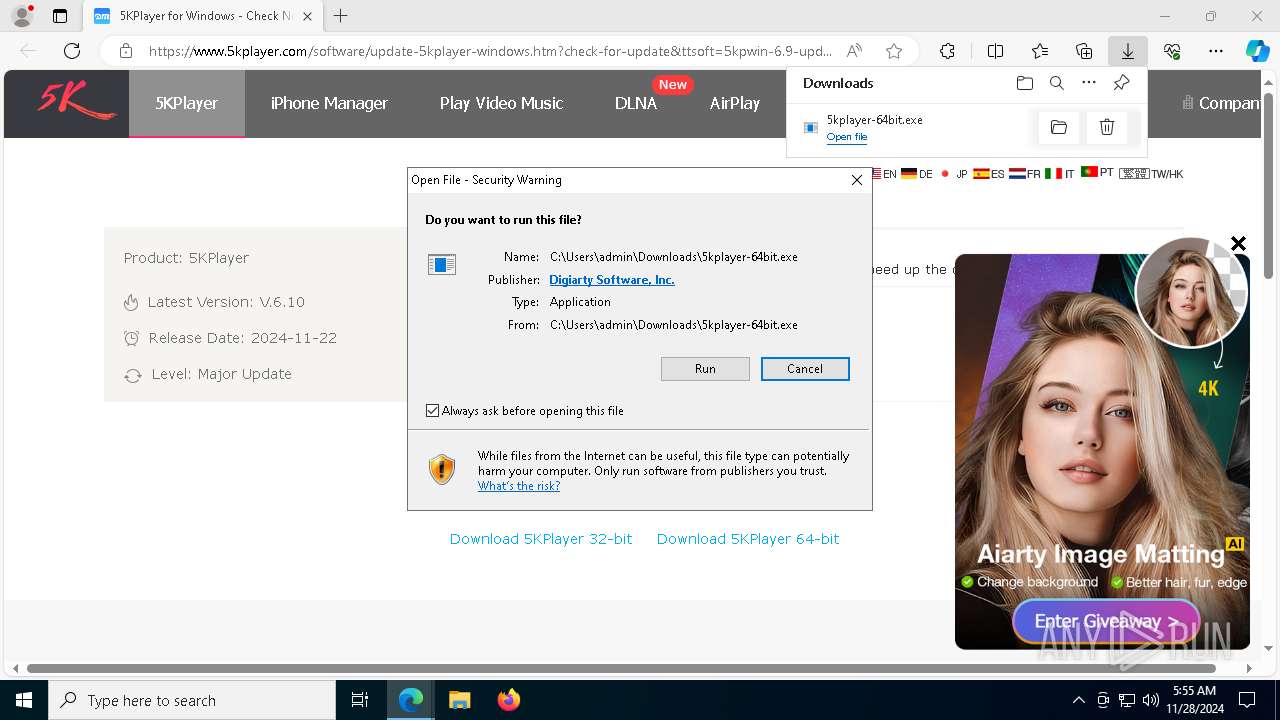
Task: Open the tab actions menu icon
Action: point(60,16)
